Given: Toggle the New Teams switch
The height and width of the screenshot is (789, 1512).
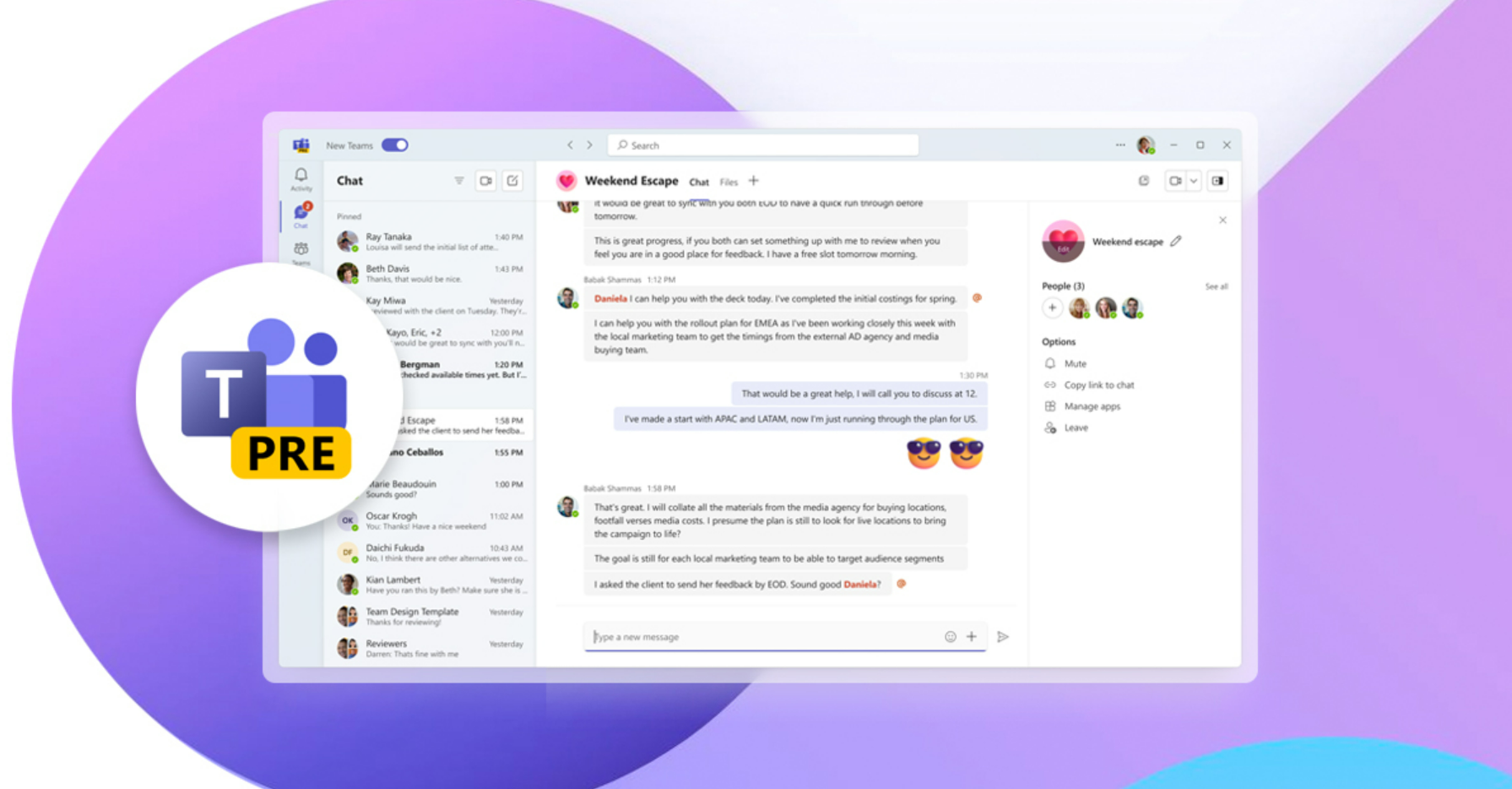Looking at the screenshot, I should point(394,145).
